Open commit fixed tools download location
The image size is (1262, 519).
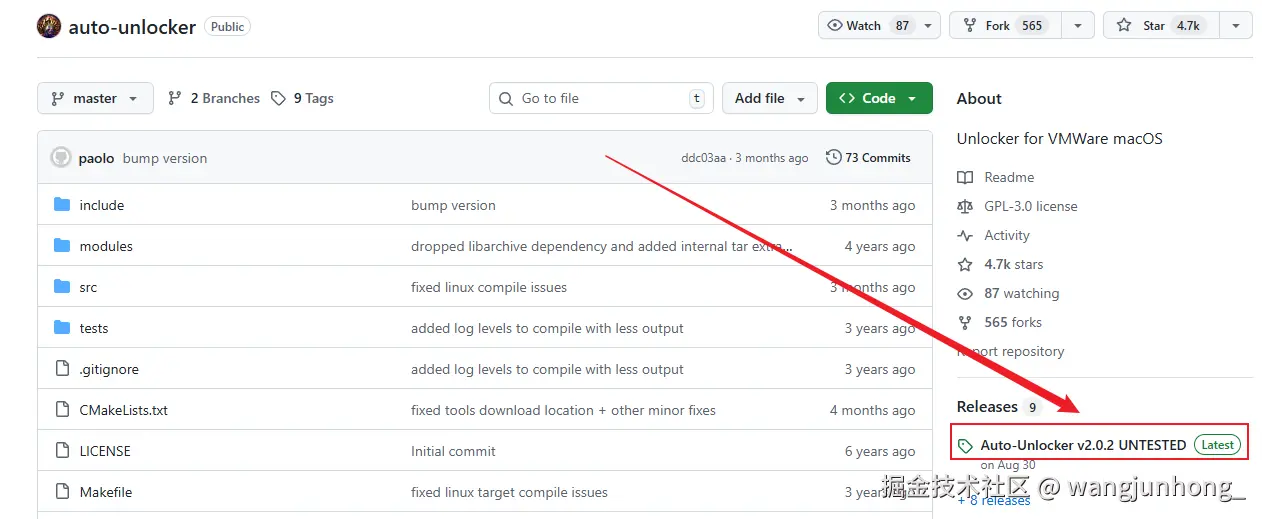pyautogui.click(x=563, y=410)
